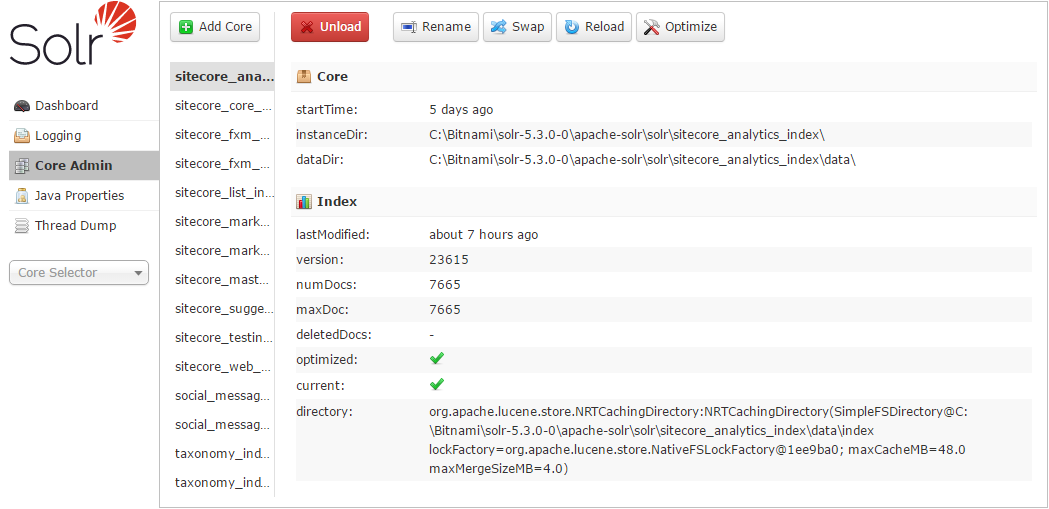The image size is (1049, 509).
Task: Click the Core Admin icon in sidebar
Action: tap(22, 166)
